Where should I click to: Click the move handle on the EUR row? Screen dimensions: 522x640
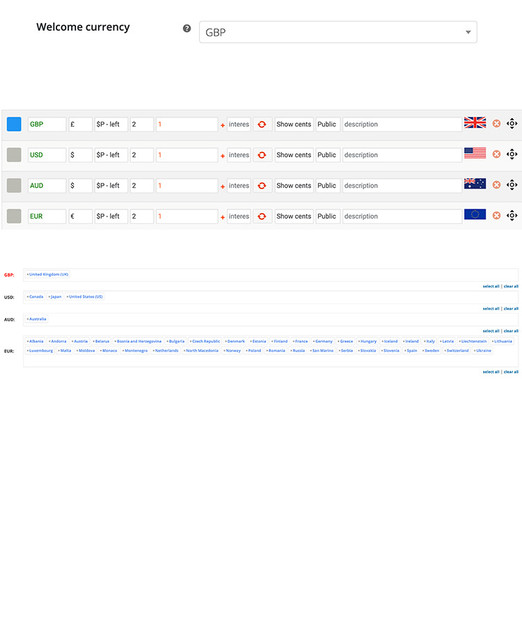pyautogui.click(x=512, y=215)
